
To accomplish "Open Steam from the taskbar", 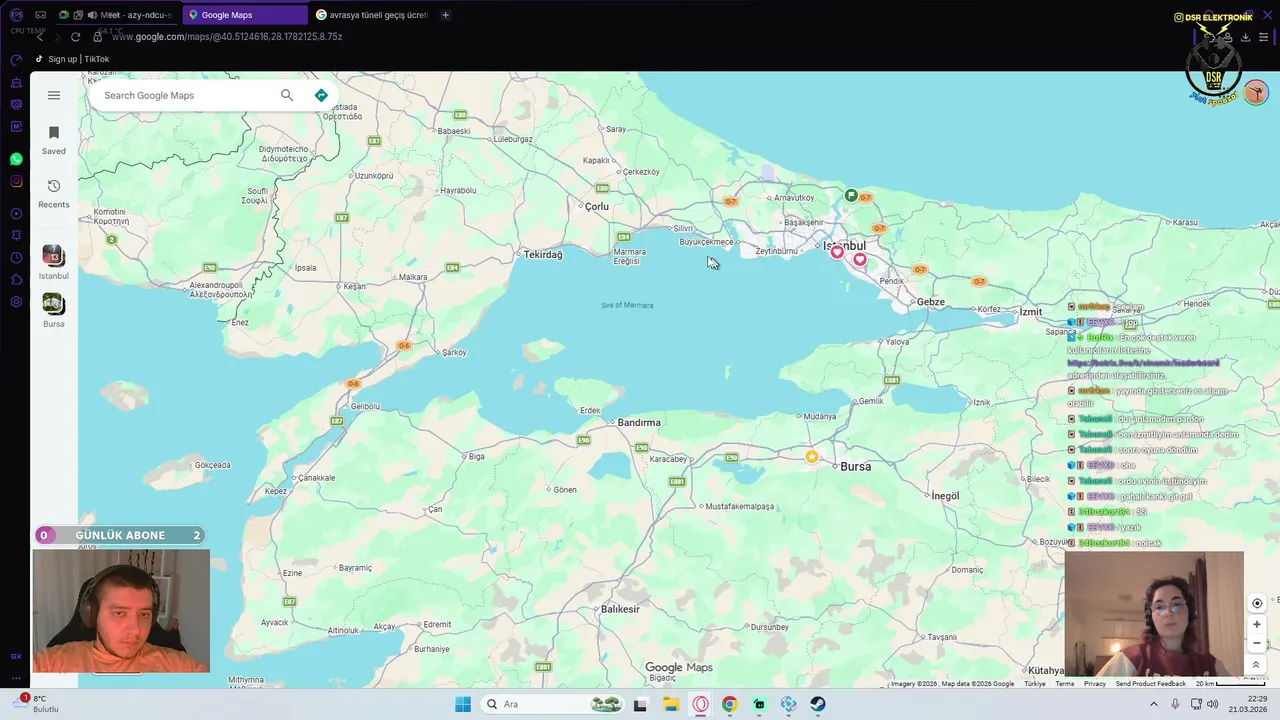I will click(818, 704).
